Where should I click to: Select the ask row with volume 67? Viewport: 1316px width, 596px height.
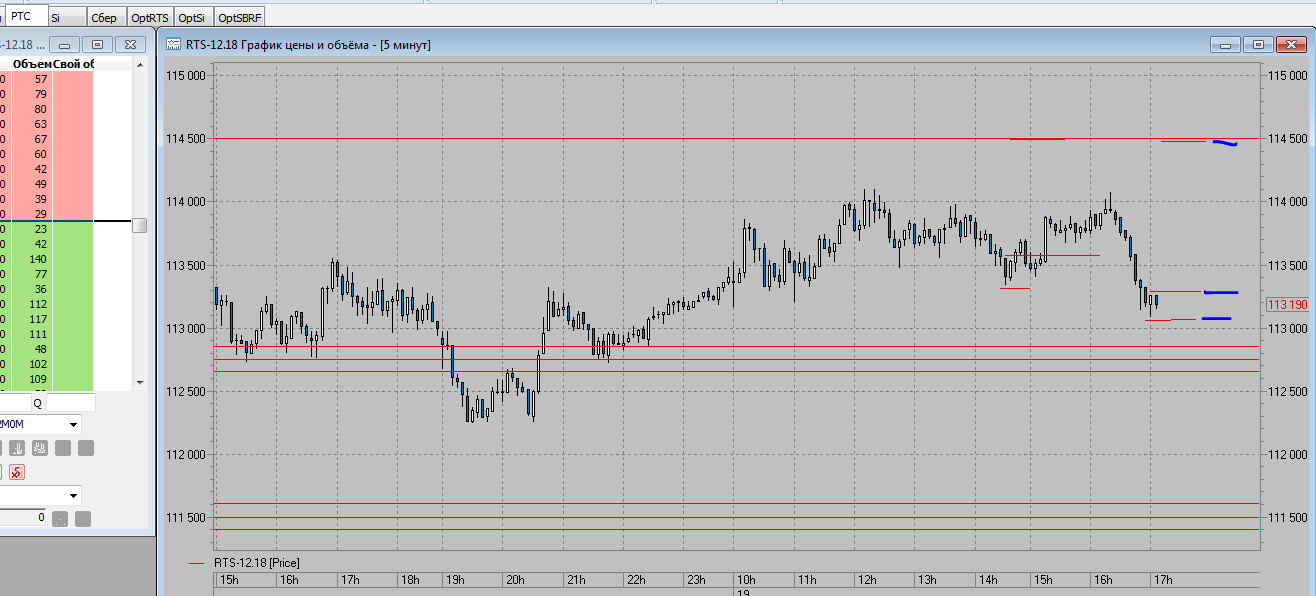46,139
